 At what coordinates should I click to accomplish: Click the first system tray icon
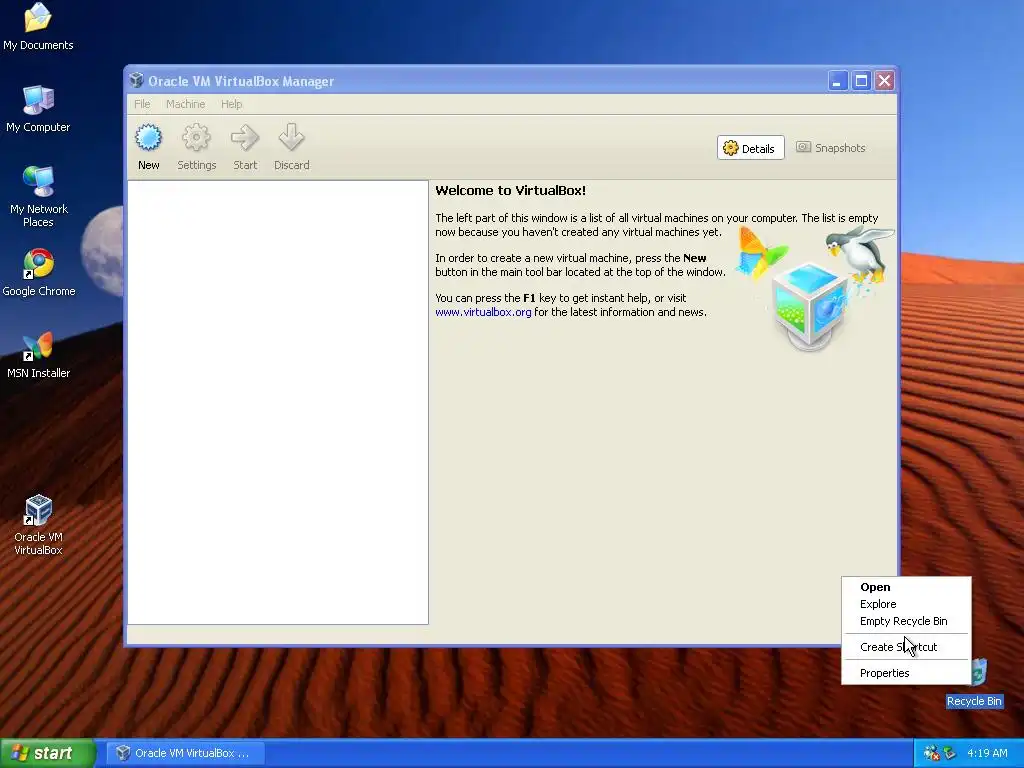931,753
